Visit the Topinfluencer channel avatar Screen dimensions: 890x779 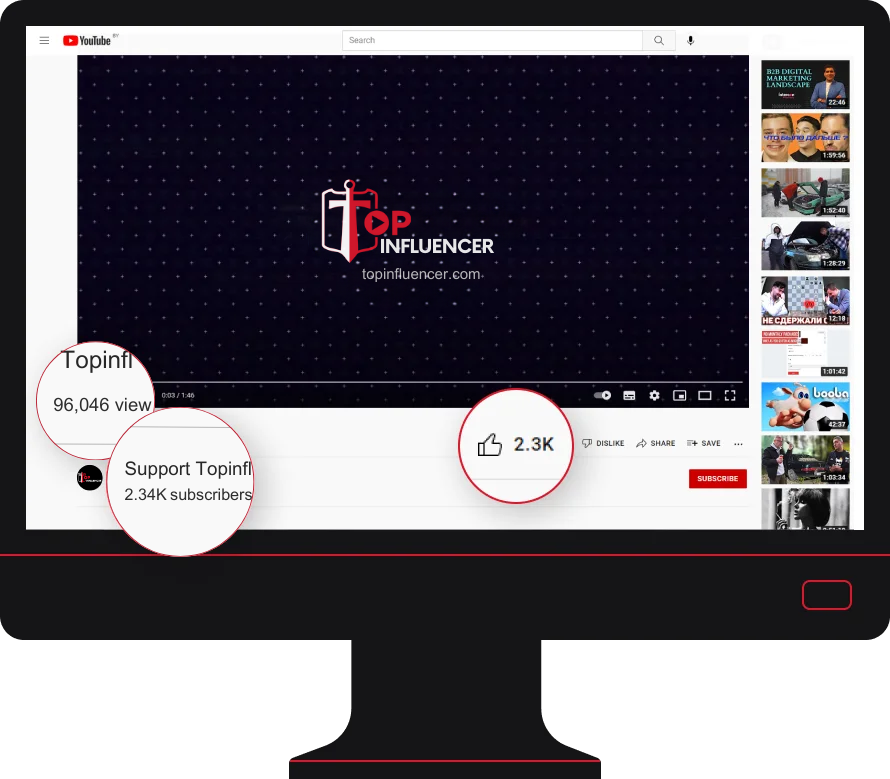90,478
